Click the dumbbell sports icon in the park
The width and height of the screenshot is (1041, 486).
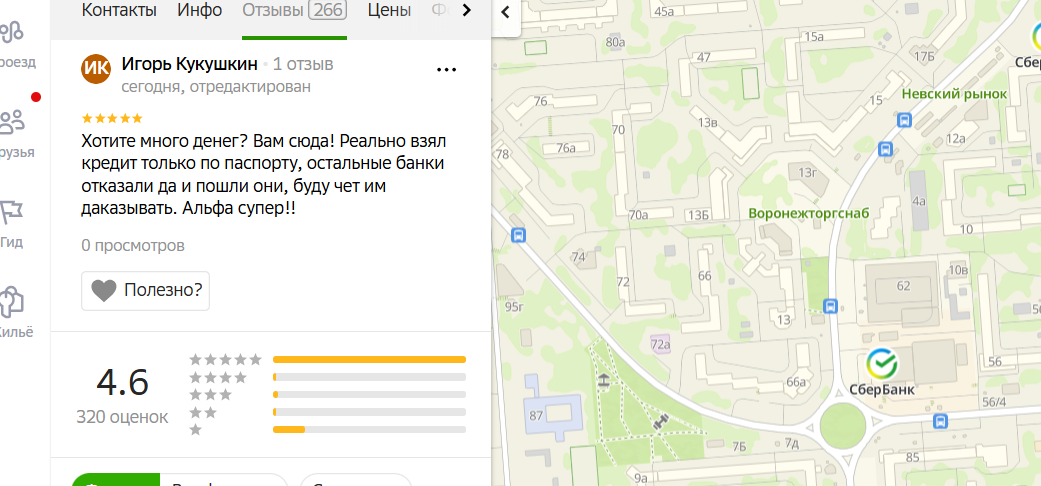(x=661, y=422)
